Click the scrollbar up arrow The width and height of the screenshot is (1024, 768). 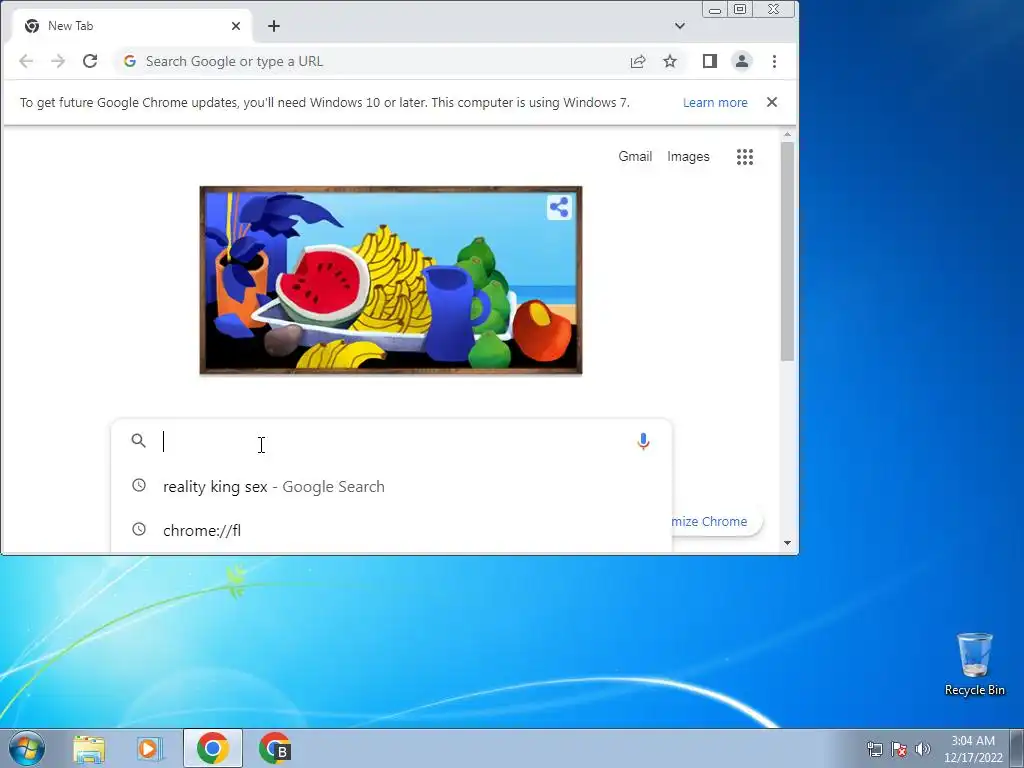787,135
